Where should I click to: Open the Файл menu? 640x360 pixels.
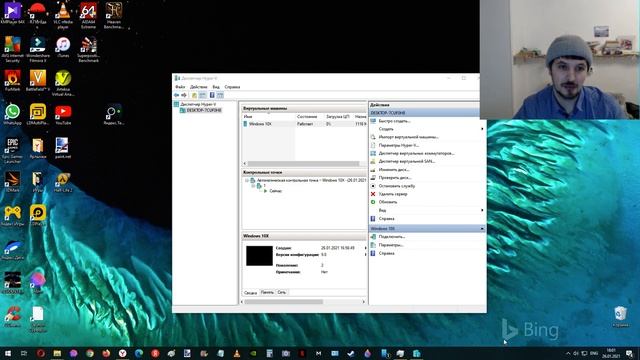(x=180, y=87)
